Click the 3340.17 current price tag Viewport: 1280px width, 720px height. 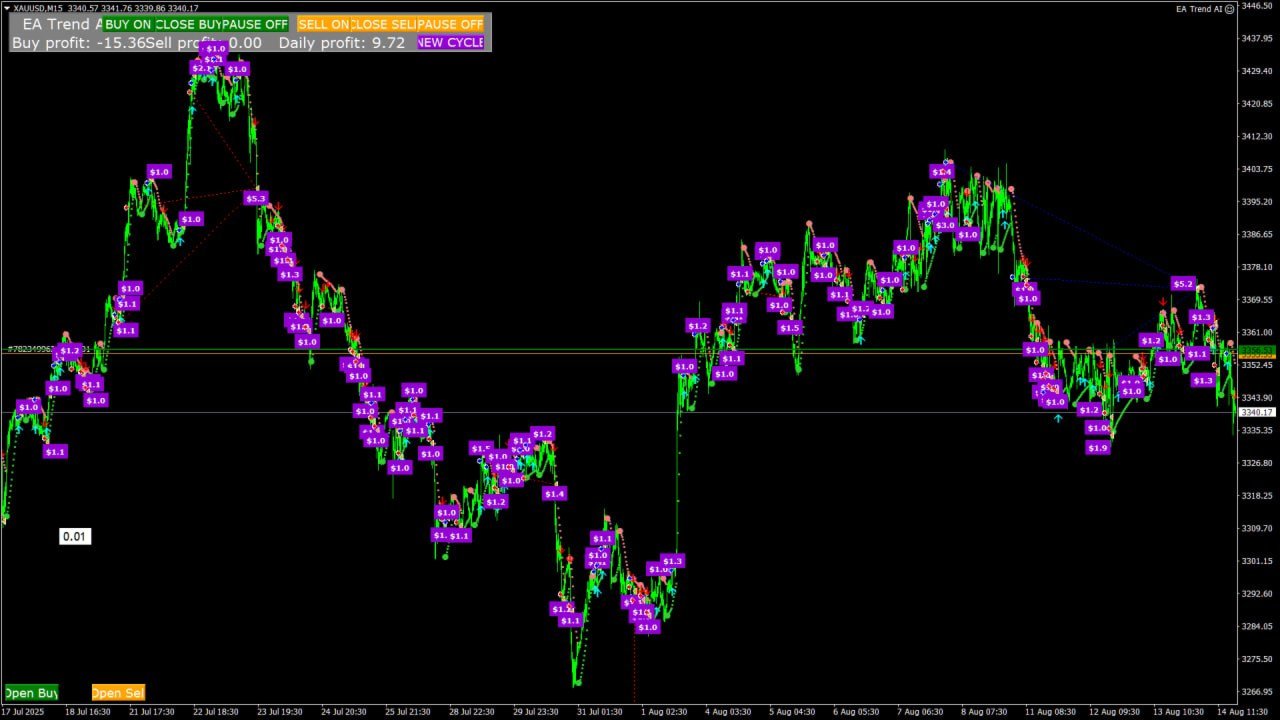(x=1257, y=412)
